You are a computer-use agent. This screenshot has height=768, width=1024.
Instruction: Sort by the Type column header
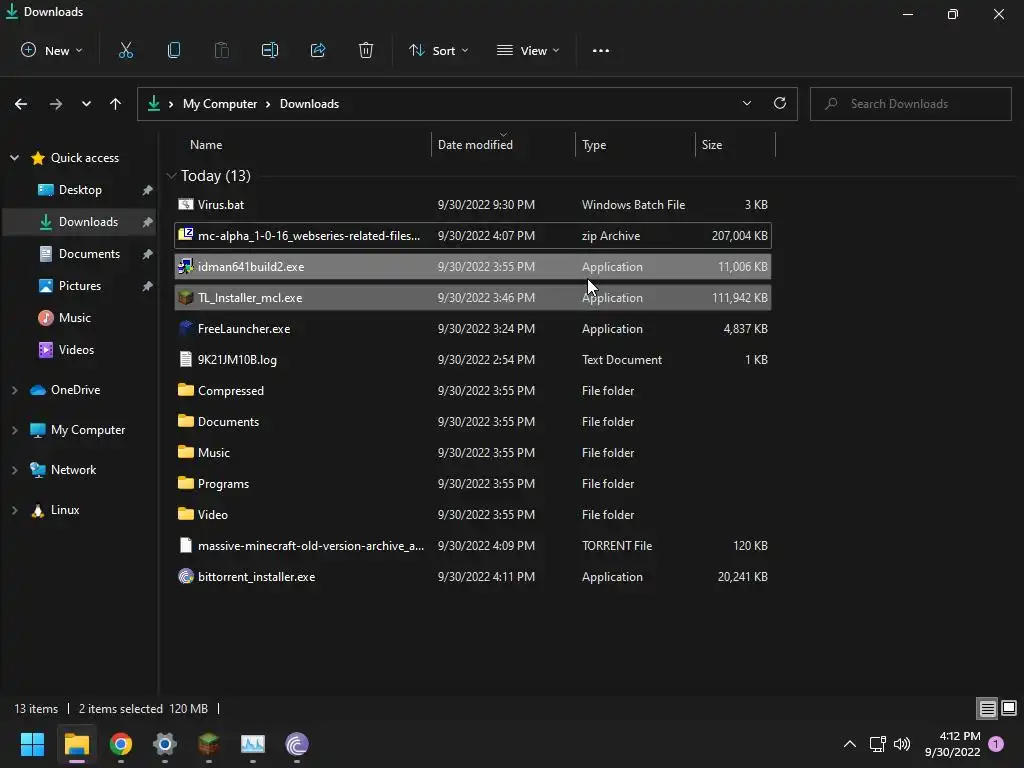(x=635, y=145)
